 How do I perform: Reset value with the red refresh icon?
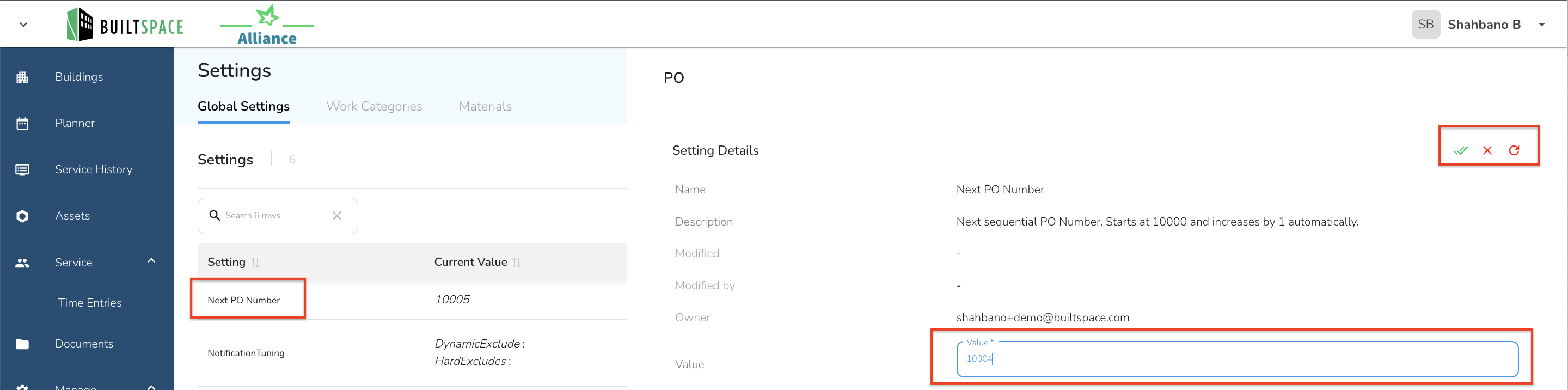tap(1514, 150)
